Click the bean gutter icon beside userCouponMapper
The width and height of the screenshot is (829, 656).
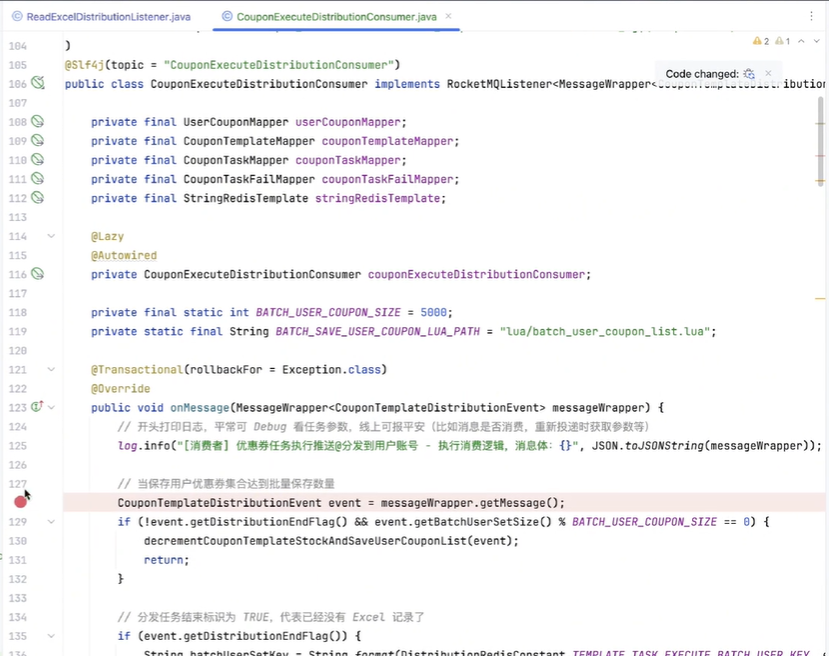click(x=38, y=122)
